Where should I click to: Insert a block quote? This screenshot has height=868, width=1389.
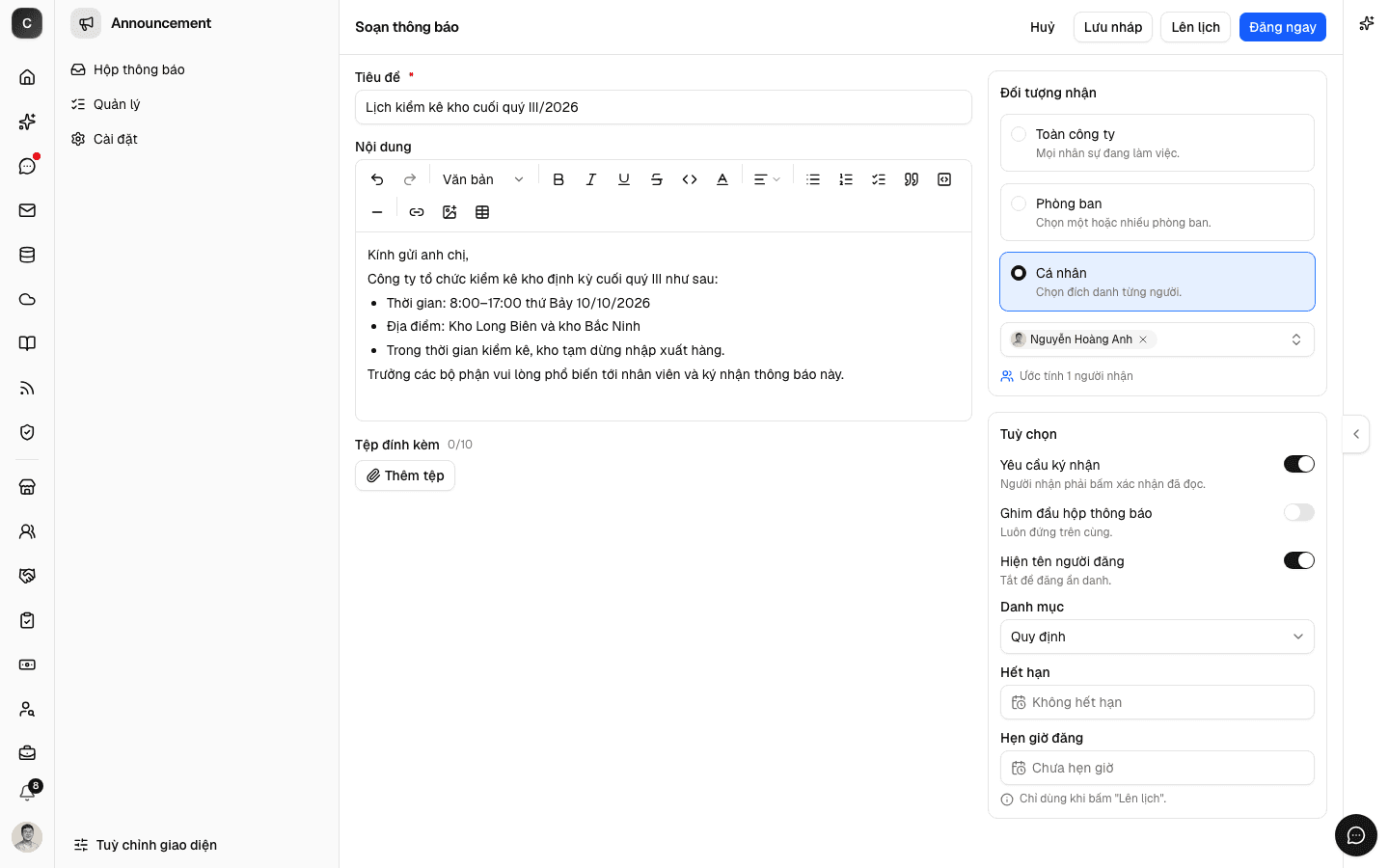912,179
